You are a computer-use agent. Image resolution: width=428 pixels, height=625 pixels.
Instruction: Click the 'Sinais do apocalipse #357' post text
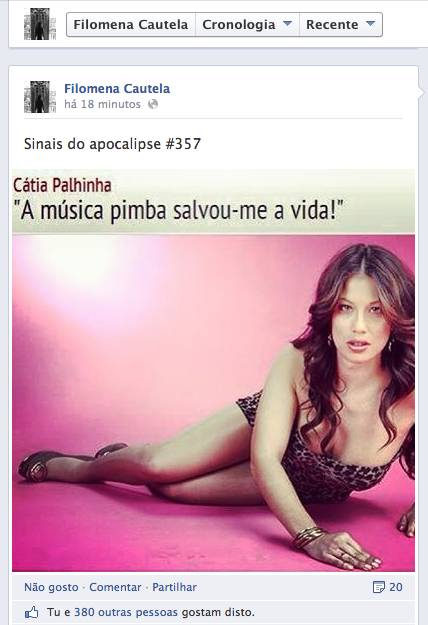pos(112,144)
